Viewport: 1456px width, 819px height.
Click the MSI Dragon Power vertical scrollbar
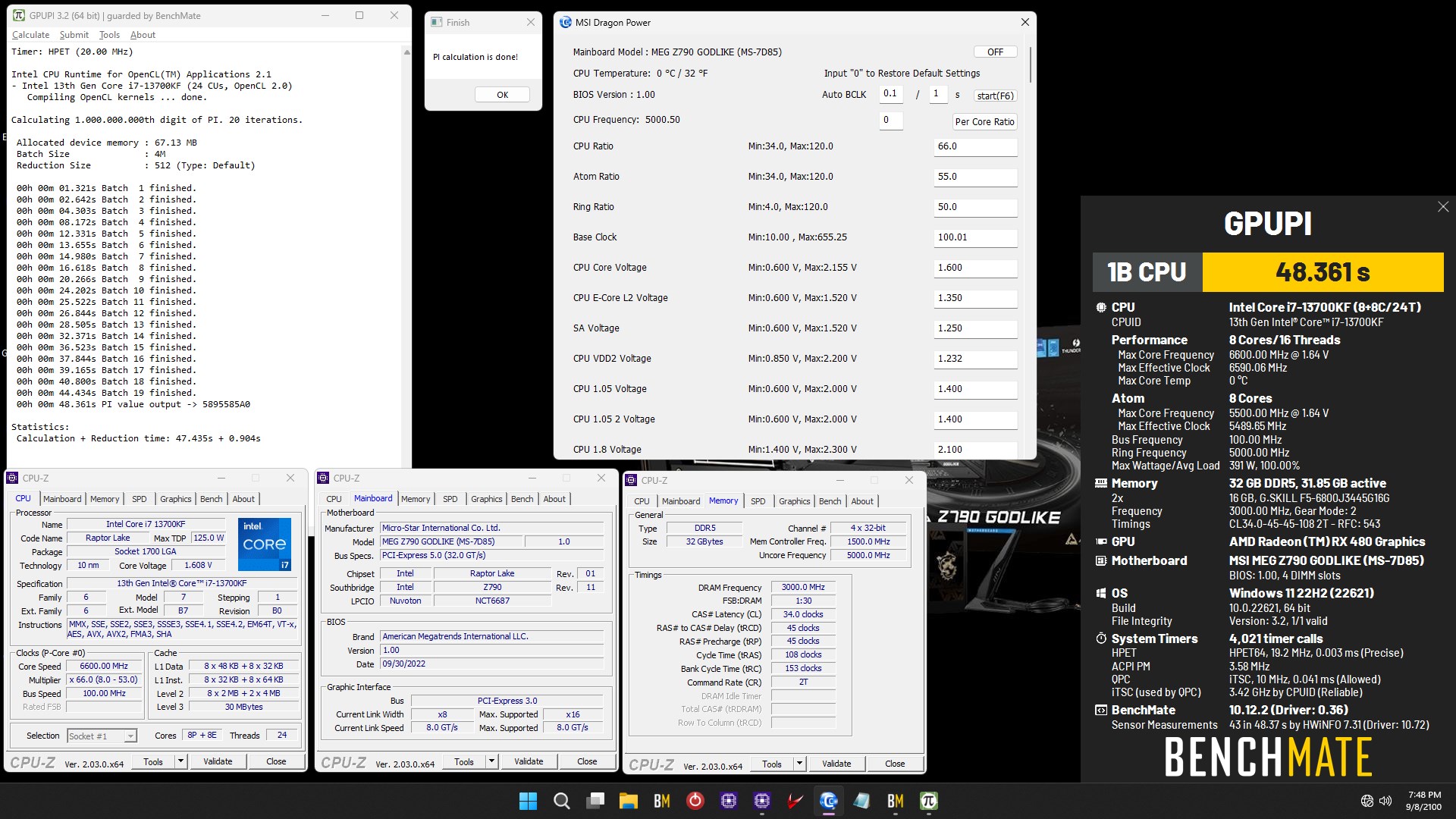pyautogui.click(x=1030, y=64)
